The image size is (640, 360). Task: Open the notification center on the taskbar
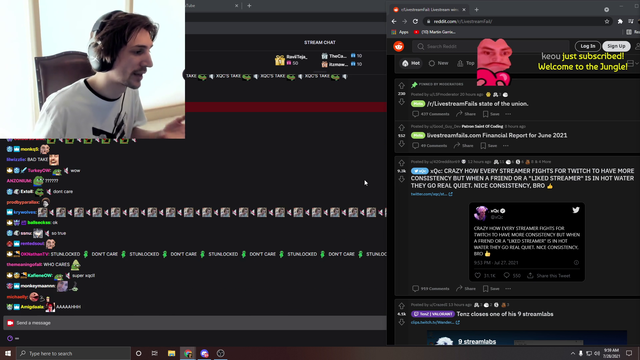tap(629, 353)
